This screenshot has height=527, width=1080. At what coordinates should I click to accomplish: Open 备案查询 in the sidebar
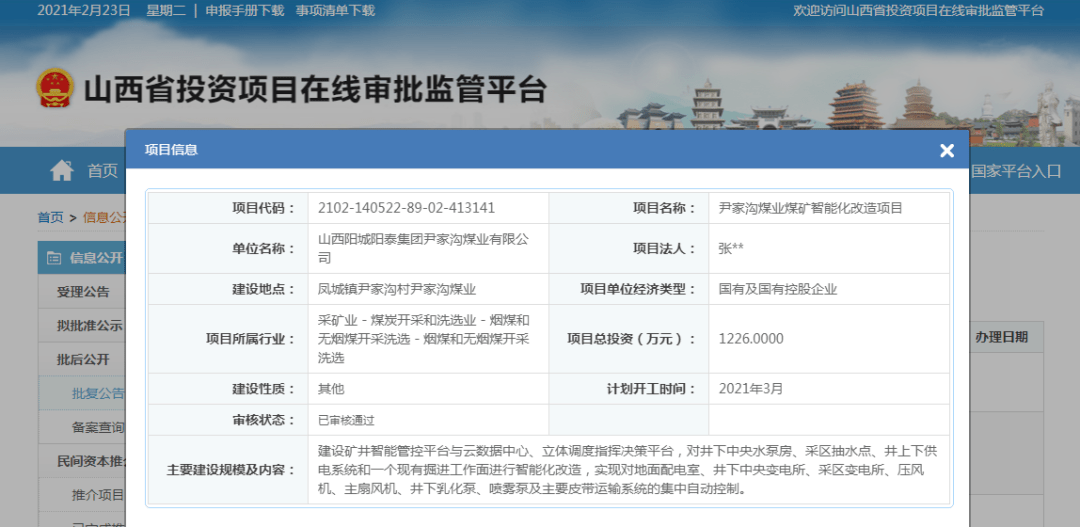pyautogui.click(x=98, y=427)
